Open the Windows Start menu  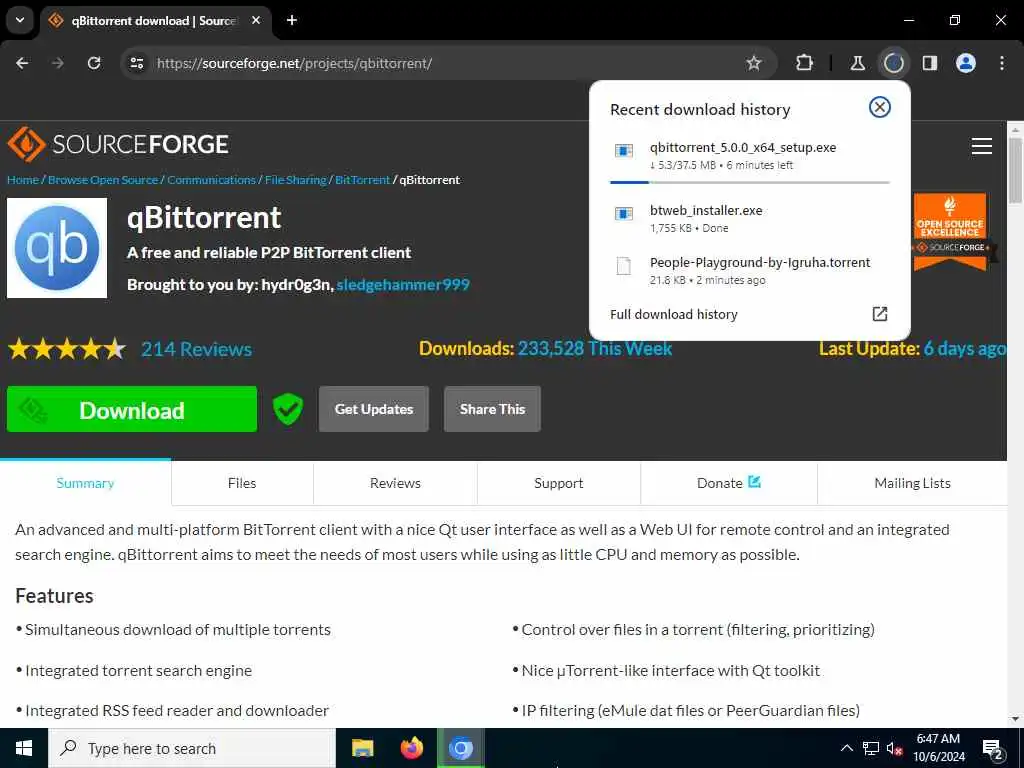[24, 748]
